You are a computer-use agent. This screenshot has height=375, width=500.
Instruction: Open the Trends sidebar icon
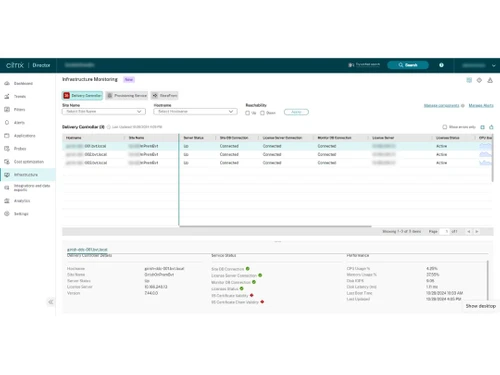[x=7, y=96]
